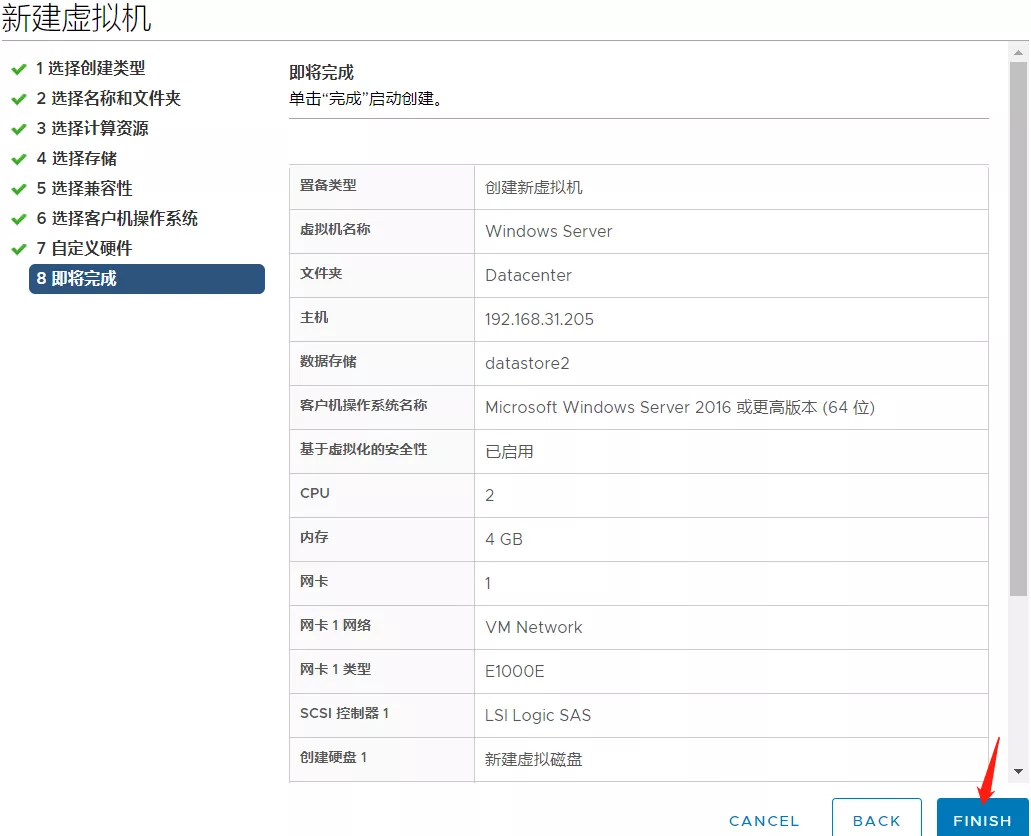
Task: Jump to step 4 选择存储
Action: (76, 159)
